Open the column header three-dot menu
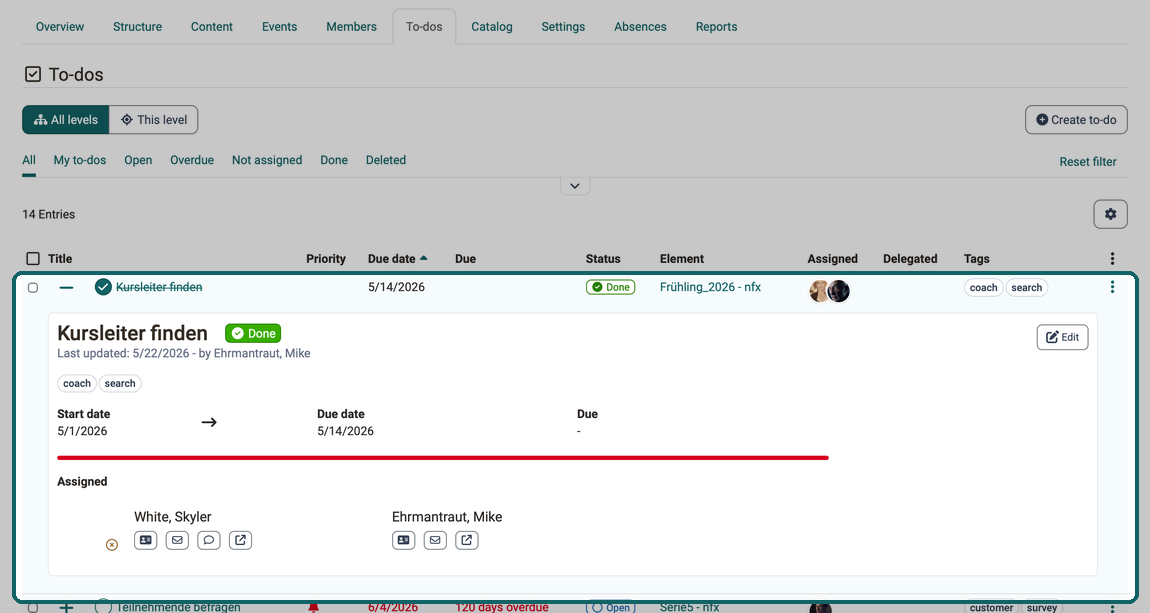This screenshot has height=613, width=1150. [x=1112, y=259]
